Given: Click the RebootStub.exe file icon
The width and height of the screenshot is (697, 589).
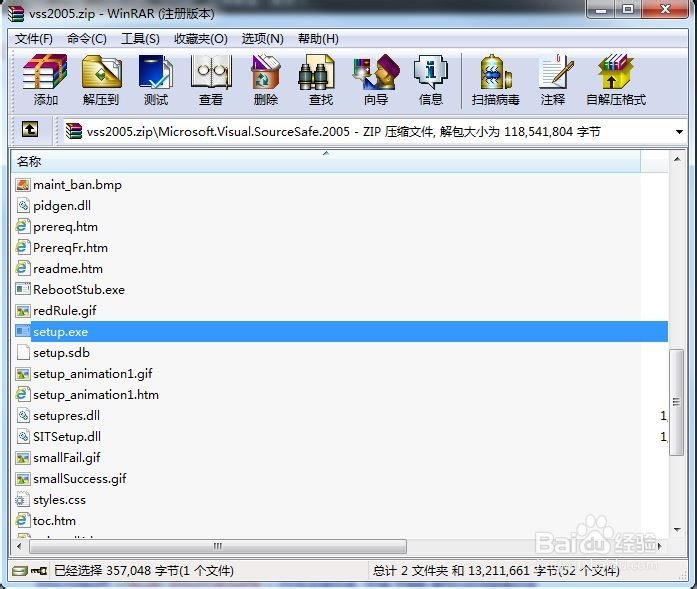Looking at the screenshot, I should [x=23, y=289].
